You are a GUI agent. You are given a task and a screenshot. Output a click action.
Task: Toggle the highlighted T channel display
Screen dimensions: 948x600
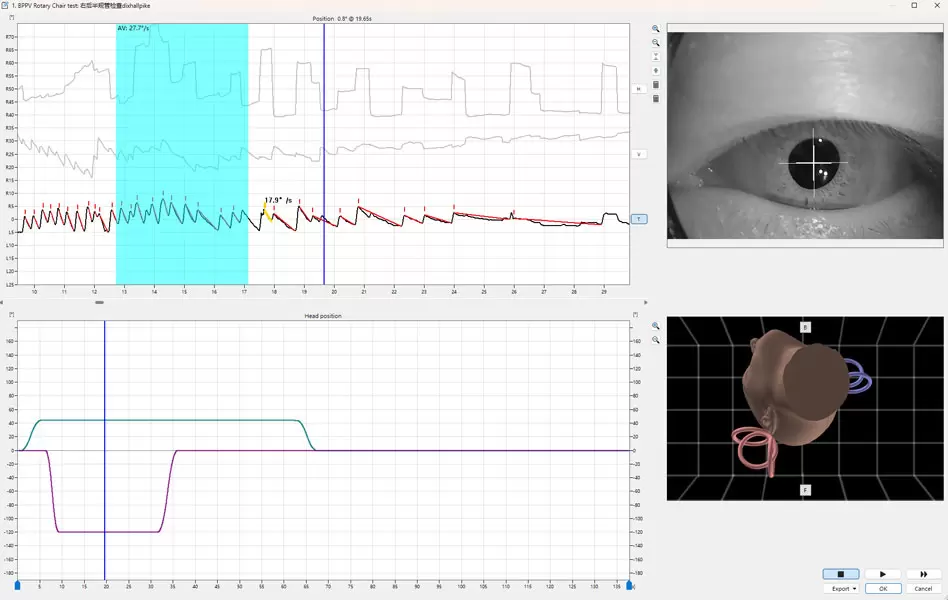(638, 218)
